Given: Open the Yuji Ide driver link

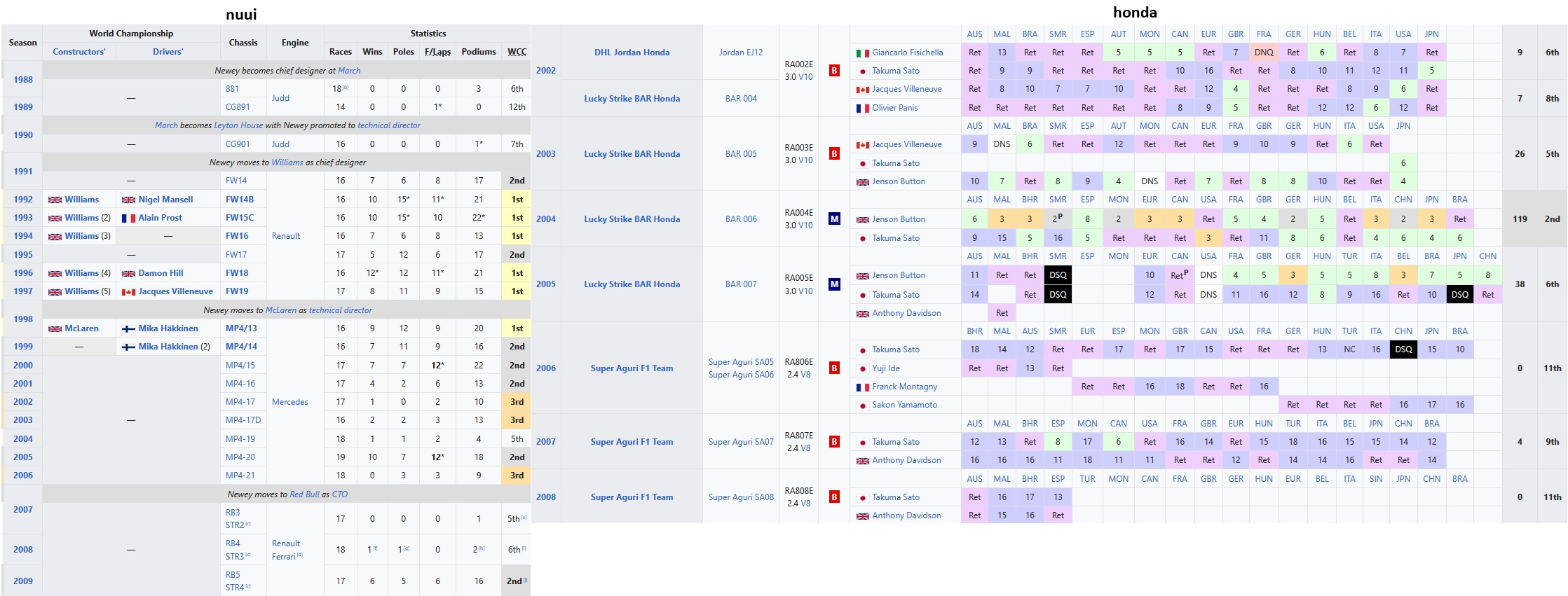Looking at the screenshot, I should (x=886, y=368).
